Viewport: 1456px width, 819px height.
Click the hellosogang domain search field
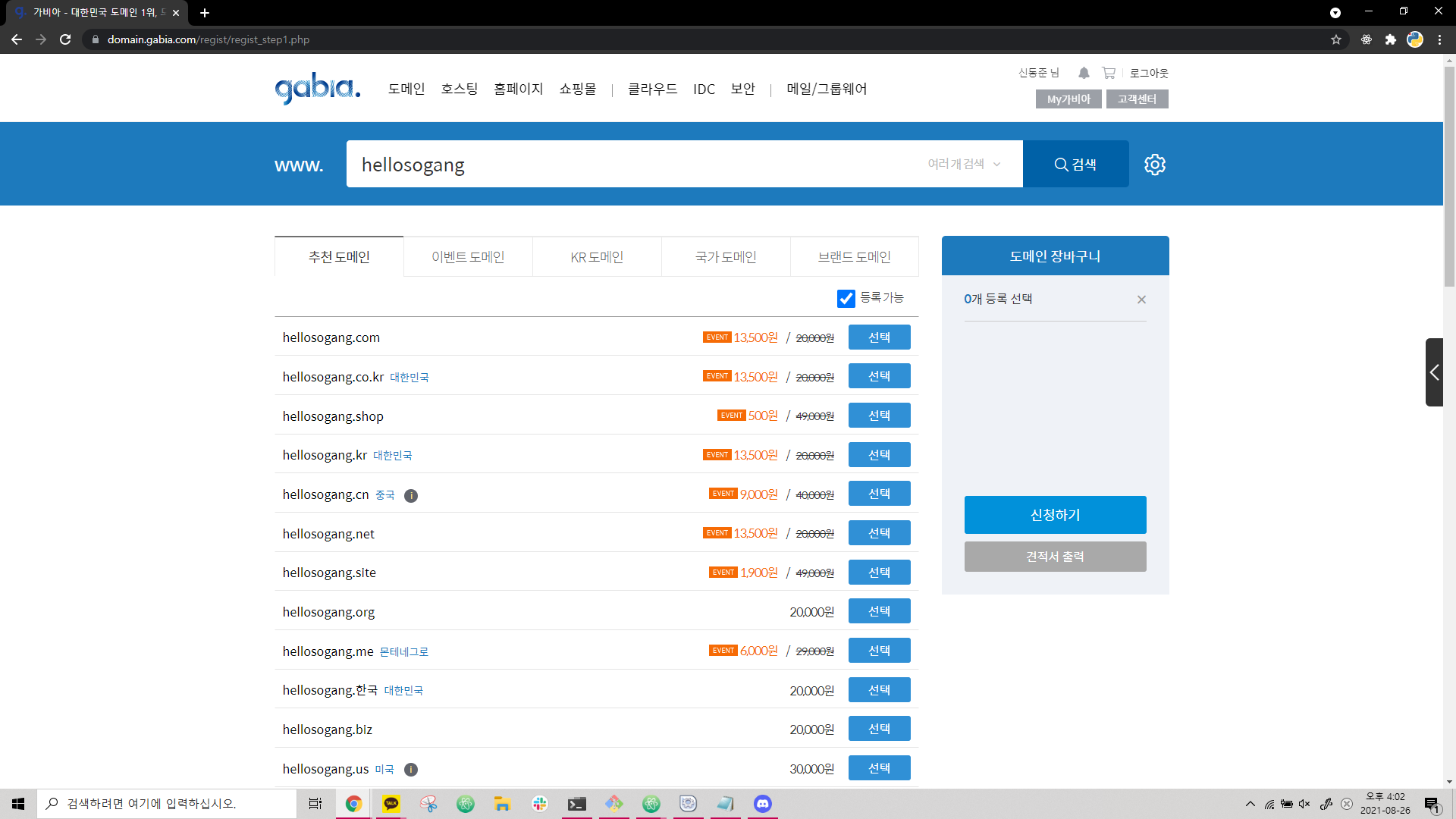pos(629,165)
